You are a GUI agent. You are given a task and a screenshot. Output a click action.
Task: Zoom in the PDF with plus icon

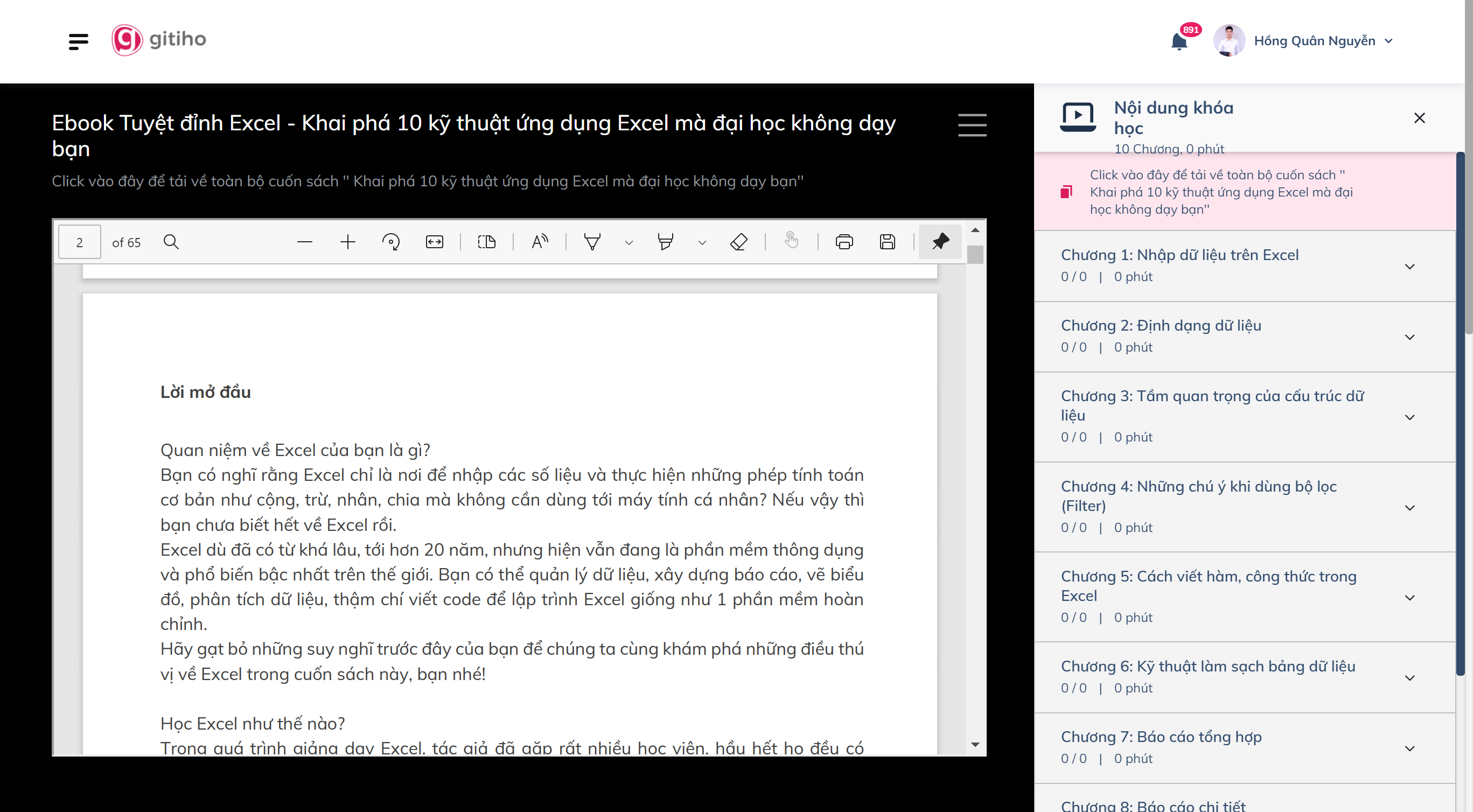click(x=348, y=242)
